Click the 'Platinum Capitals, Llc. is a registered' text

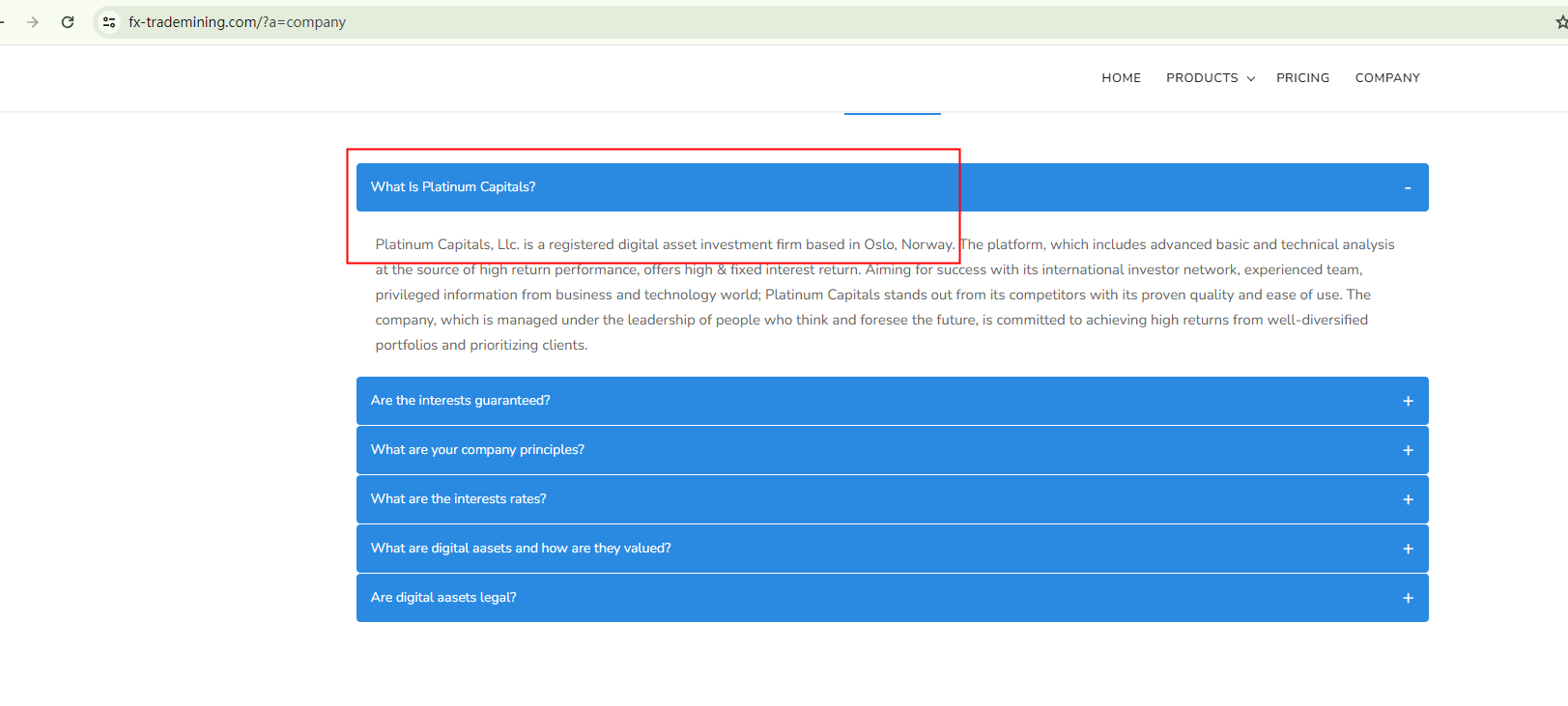(x=495, y=245)
